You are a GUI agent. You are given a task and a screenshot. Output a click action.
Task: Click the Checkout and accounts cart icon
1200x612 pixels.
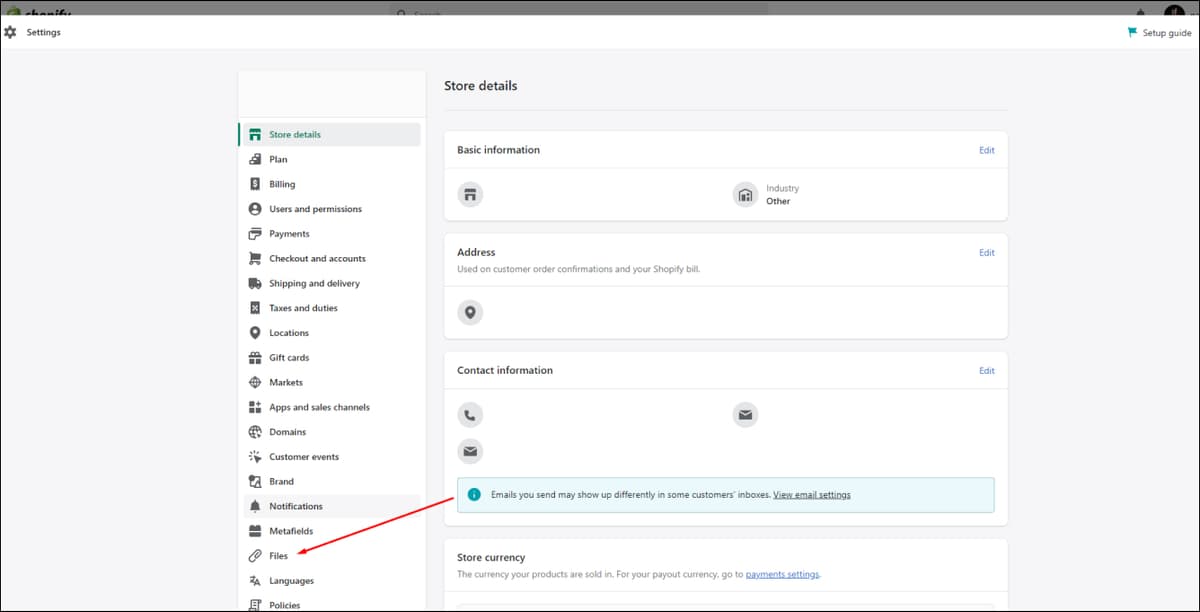tap(255, 258)
